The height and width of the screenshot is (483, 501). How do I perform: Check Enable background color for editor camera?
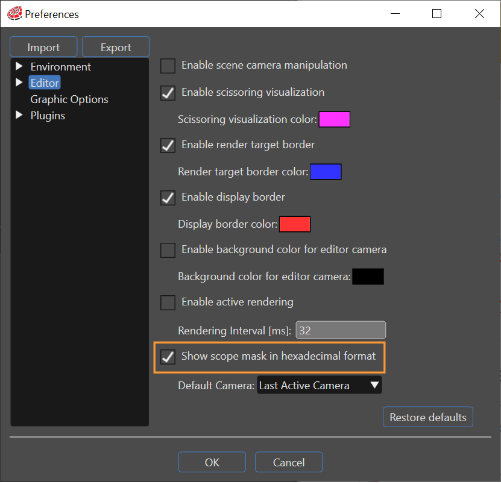pyautogui.click(x=168, y=250)
